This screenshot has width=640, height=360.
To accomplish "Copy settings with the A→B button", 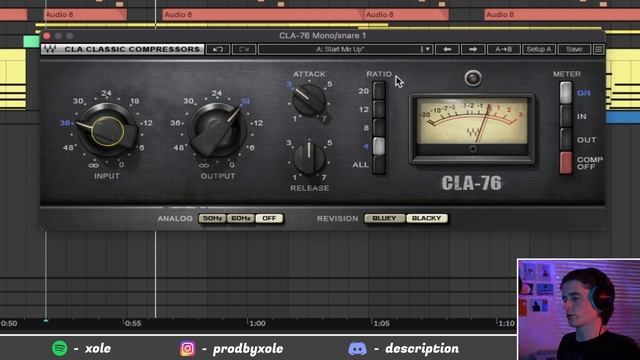I will click(x=503, y=49).
